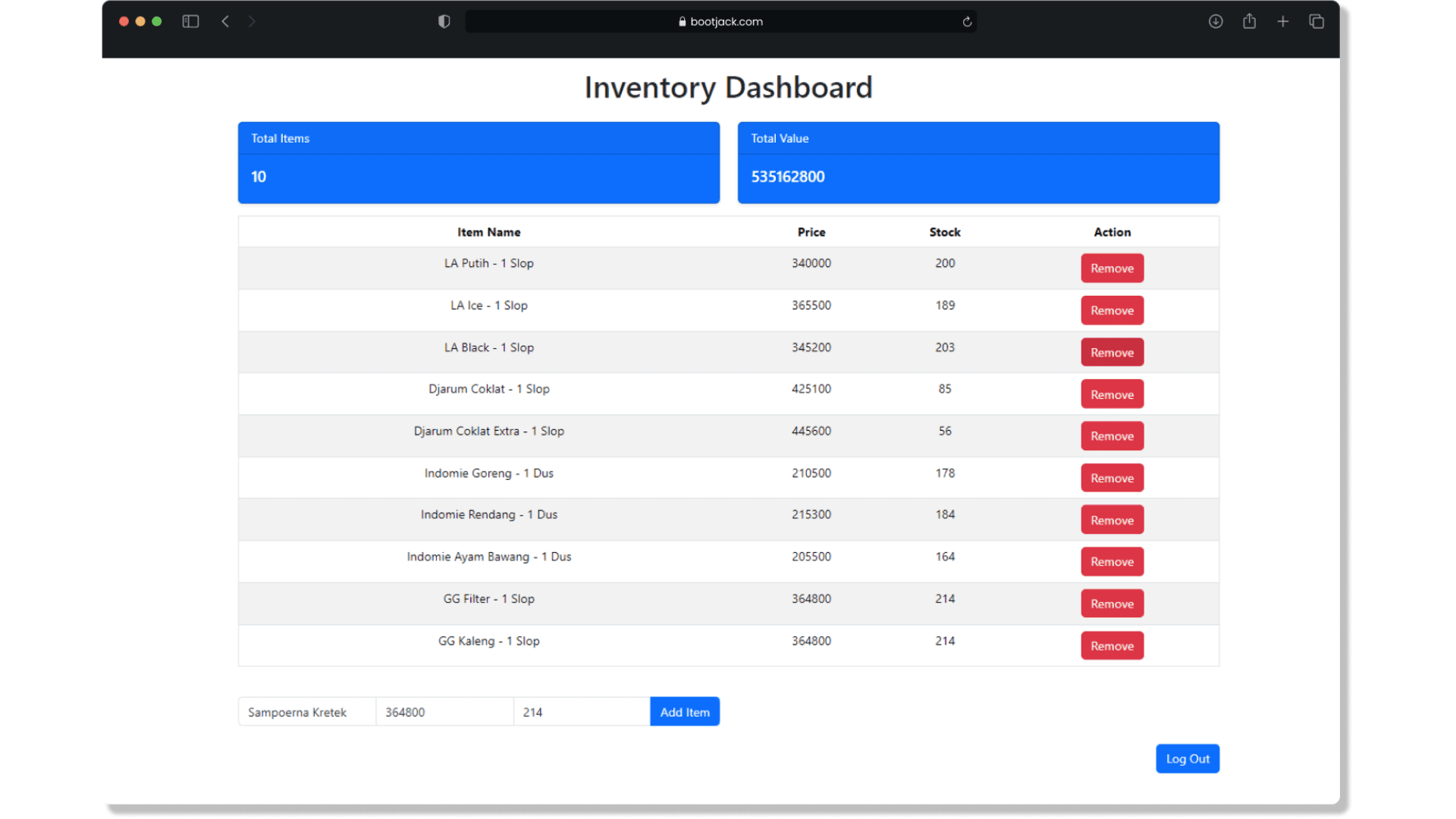Click the price field showing 364800
1456x819 pixels.
(444, 712)
